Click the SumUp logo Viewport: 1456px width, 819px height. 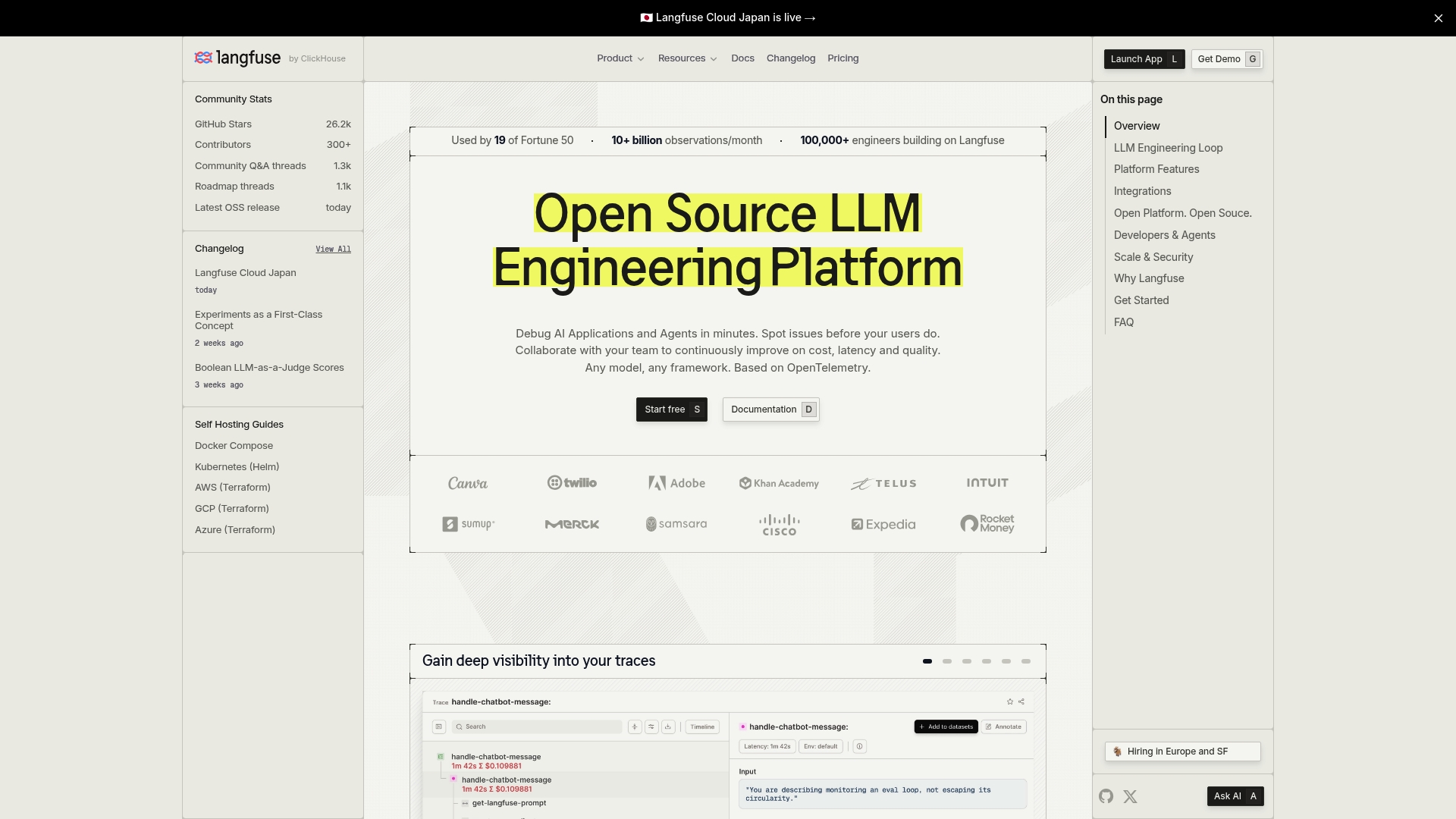click(468, 524)
